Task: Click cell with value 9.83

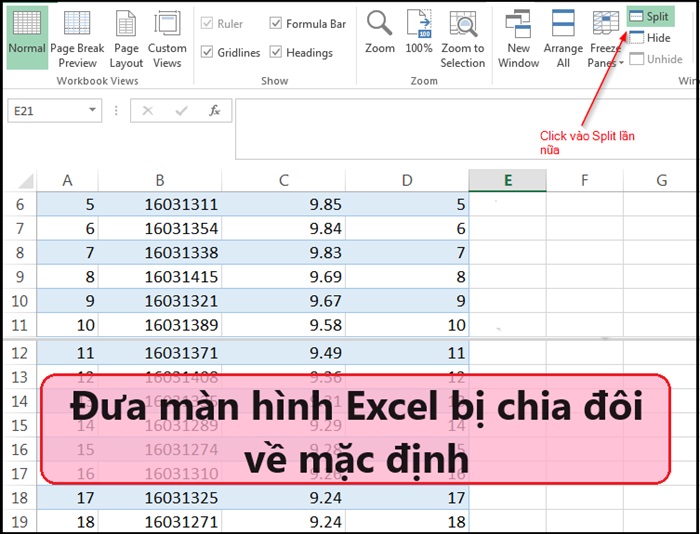Action: (x=283, y=253)
